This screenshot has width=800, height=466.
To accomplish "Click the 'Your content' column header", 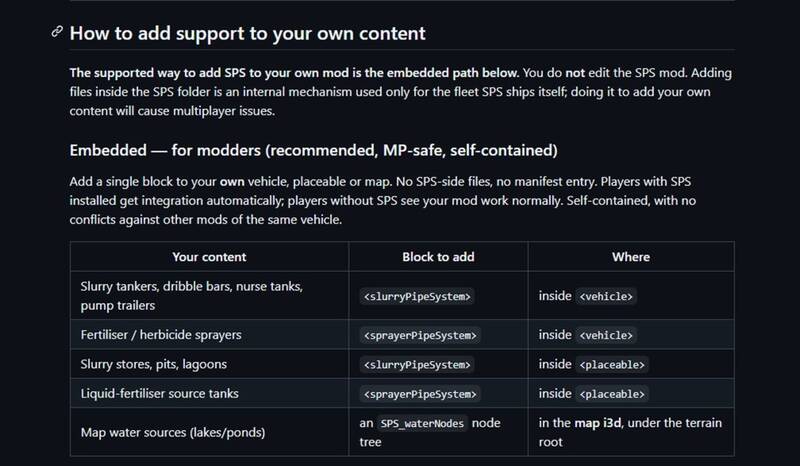I will (x=209, y=257).
